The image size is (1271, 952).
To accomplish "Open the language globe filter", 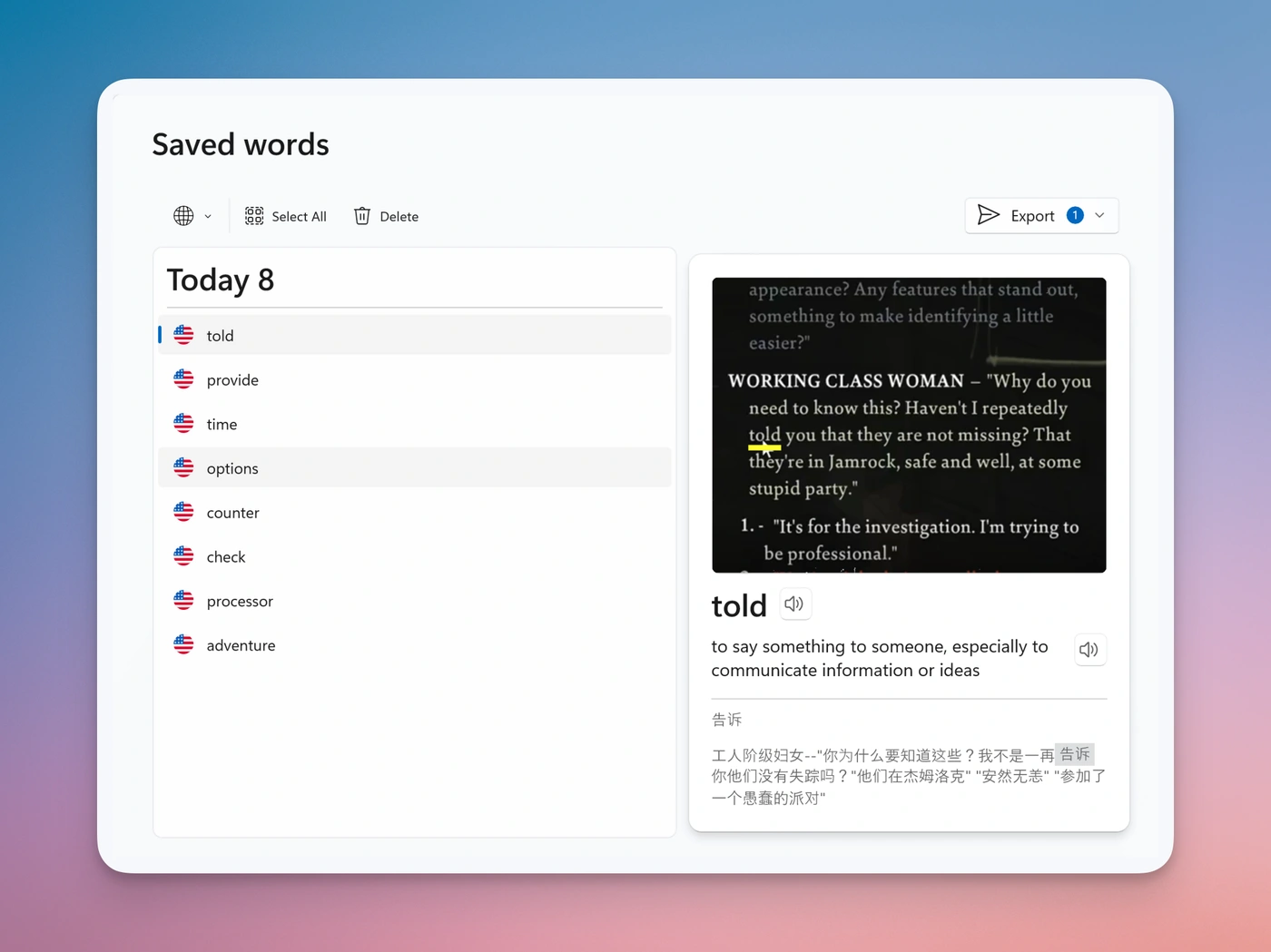I will click(x=184, y=215).
